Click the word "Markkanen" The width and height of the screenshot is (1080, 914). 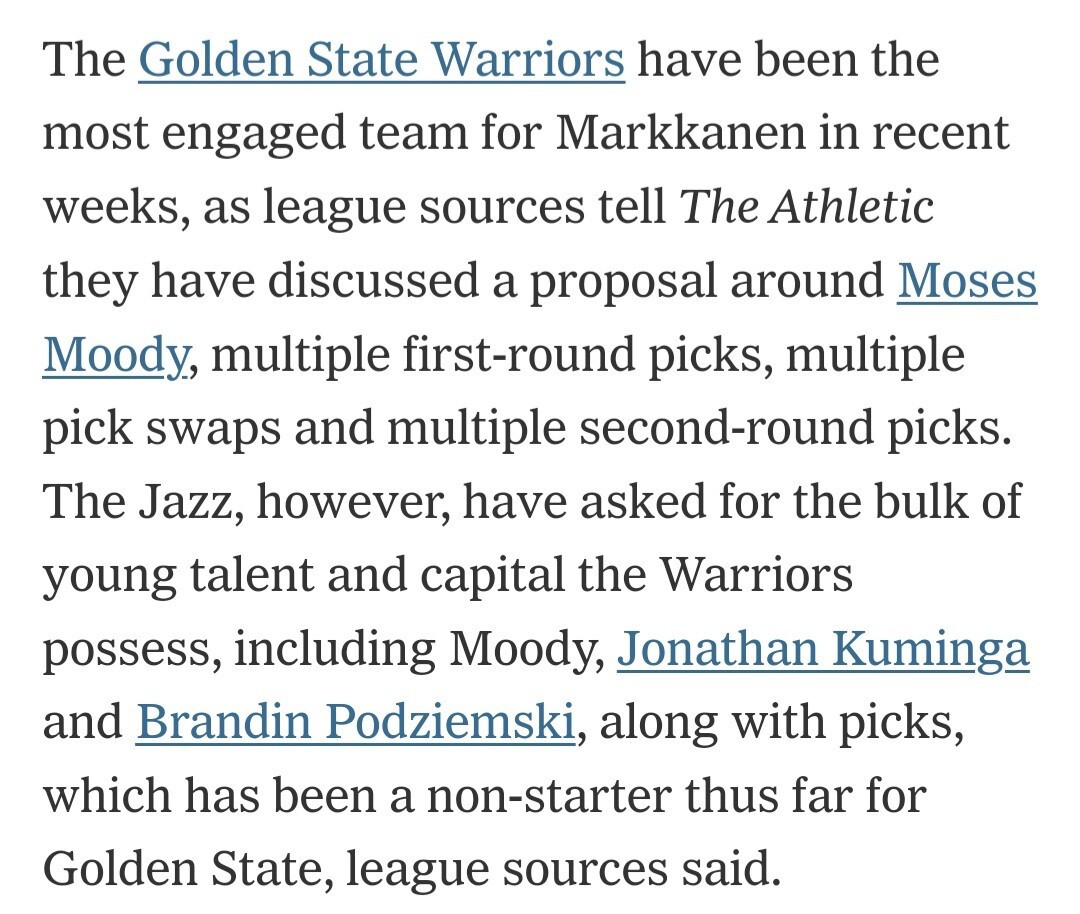(680, 133)
